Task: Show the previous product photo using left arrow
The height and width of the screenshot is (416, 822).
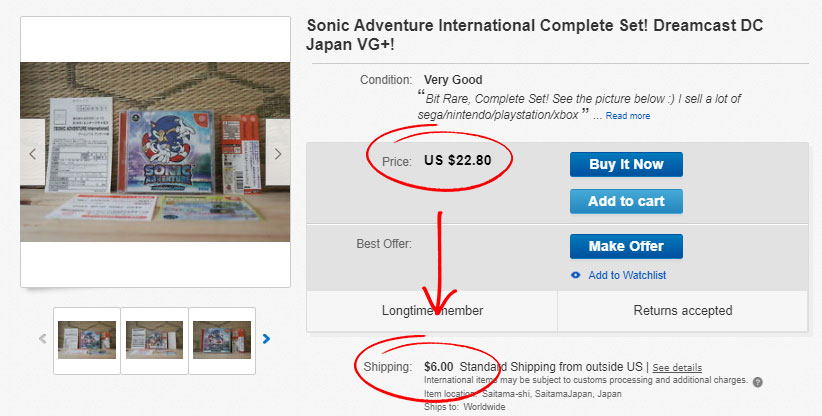Action: pyautogui.click(x=33, y=154)
